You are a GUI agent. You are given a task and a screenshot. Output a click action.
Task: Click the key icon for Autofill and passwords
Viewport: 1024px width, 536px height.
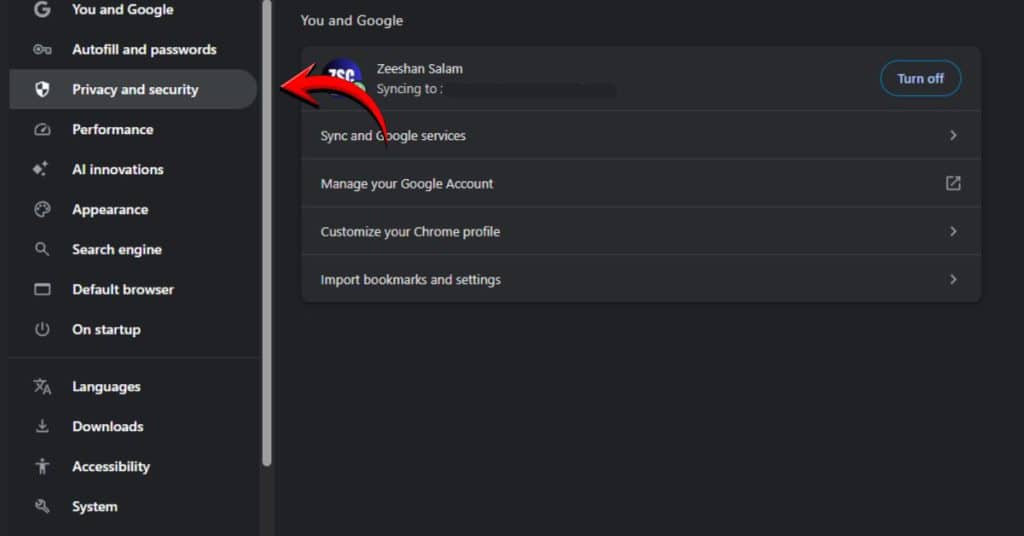point(42,50)
